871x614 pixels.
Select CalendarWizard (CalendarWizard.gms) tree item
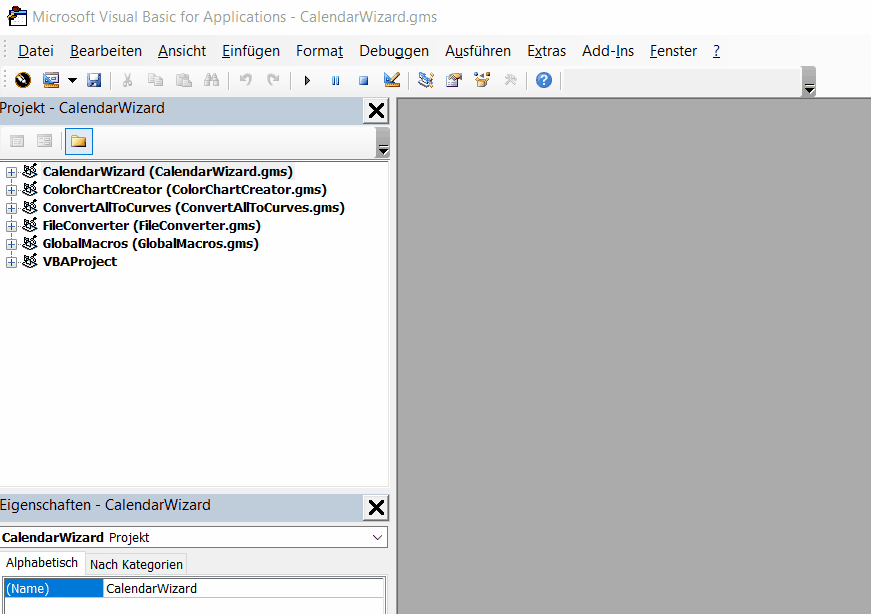point(168,172)
